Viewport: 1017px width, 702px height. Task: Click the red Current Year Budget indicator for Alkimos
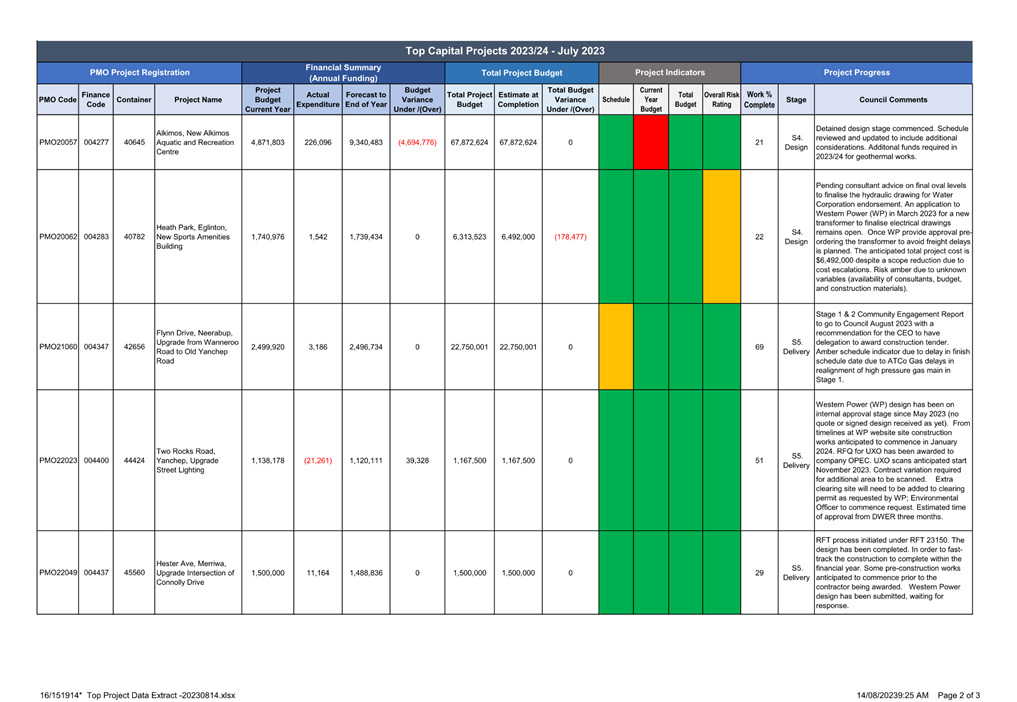pyautogui.click(x=651, y=142)
